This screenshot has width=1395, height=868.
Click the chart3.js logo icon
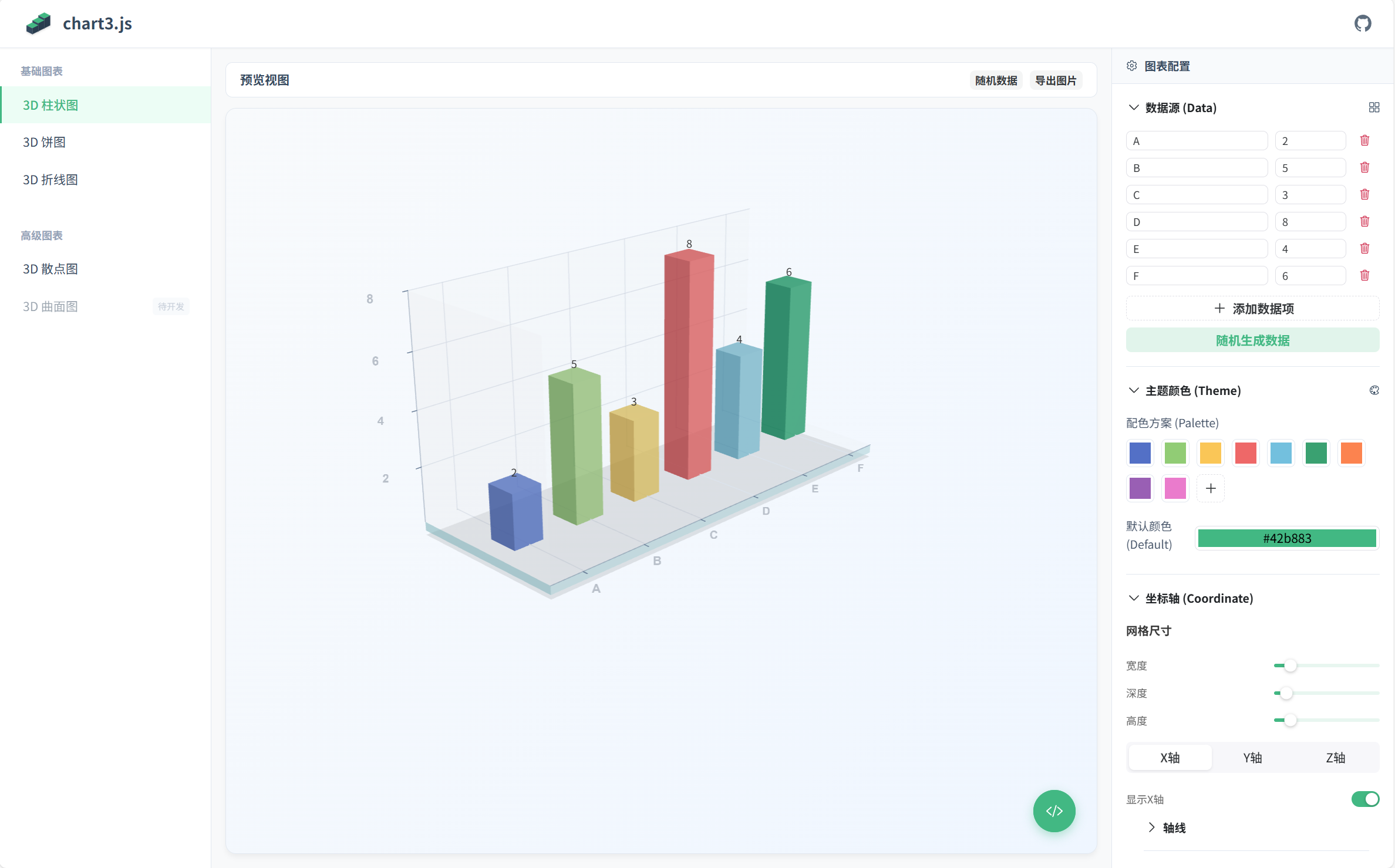[x=39, y=23]
